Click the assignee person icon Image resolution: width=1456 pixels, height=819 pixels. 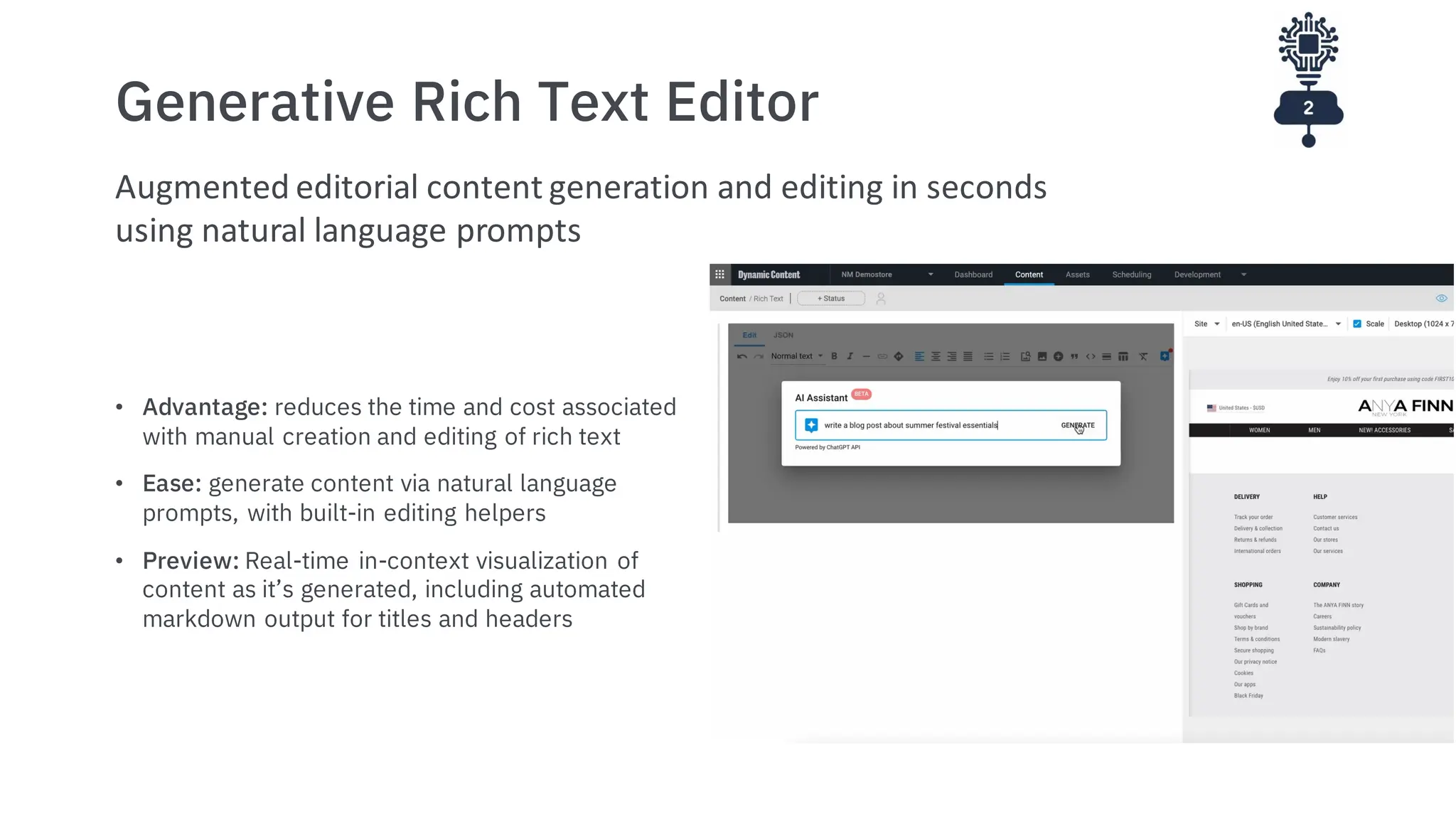tap(881, 299)
